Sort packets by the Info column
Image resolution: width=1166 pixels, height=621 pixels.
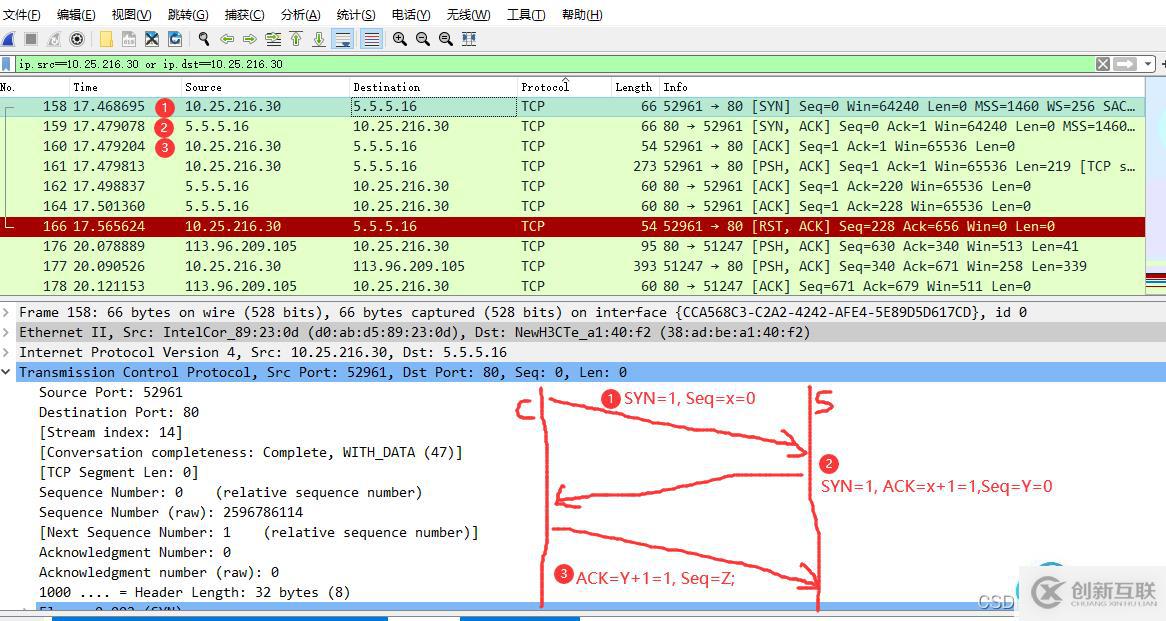coord(901,87)
